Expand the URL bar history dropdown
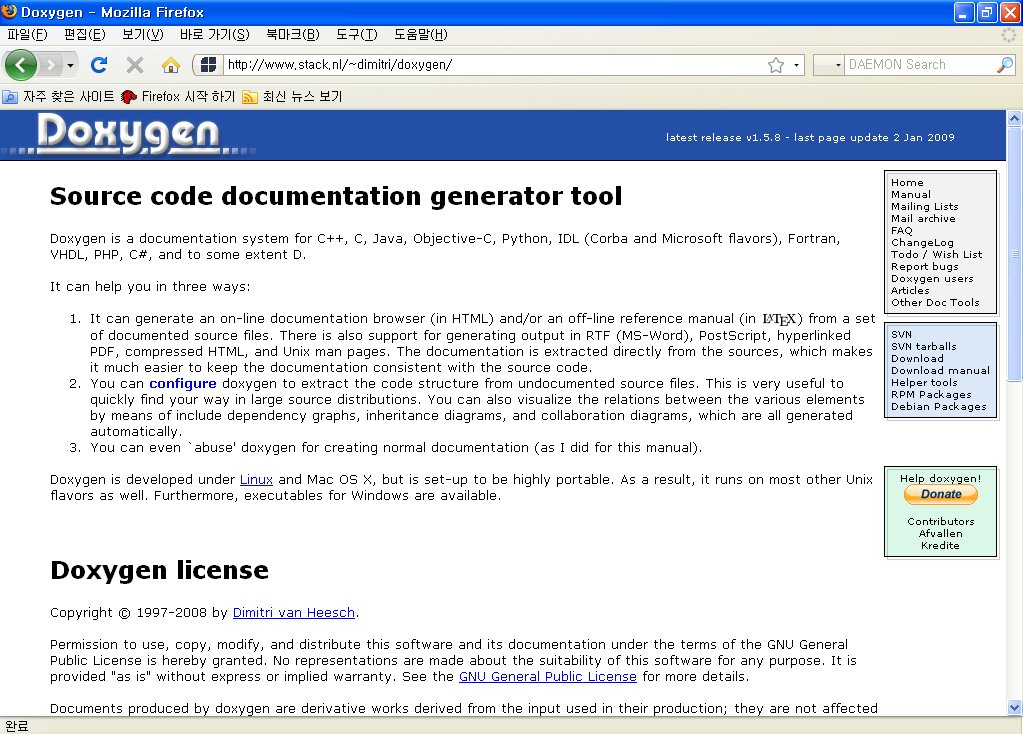 796,65
